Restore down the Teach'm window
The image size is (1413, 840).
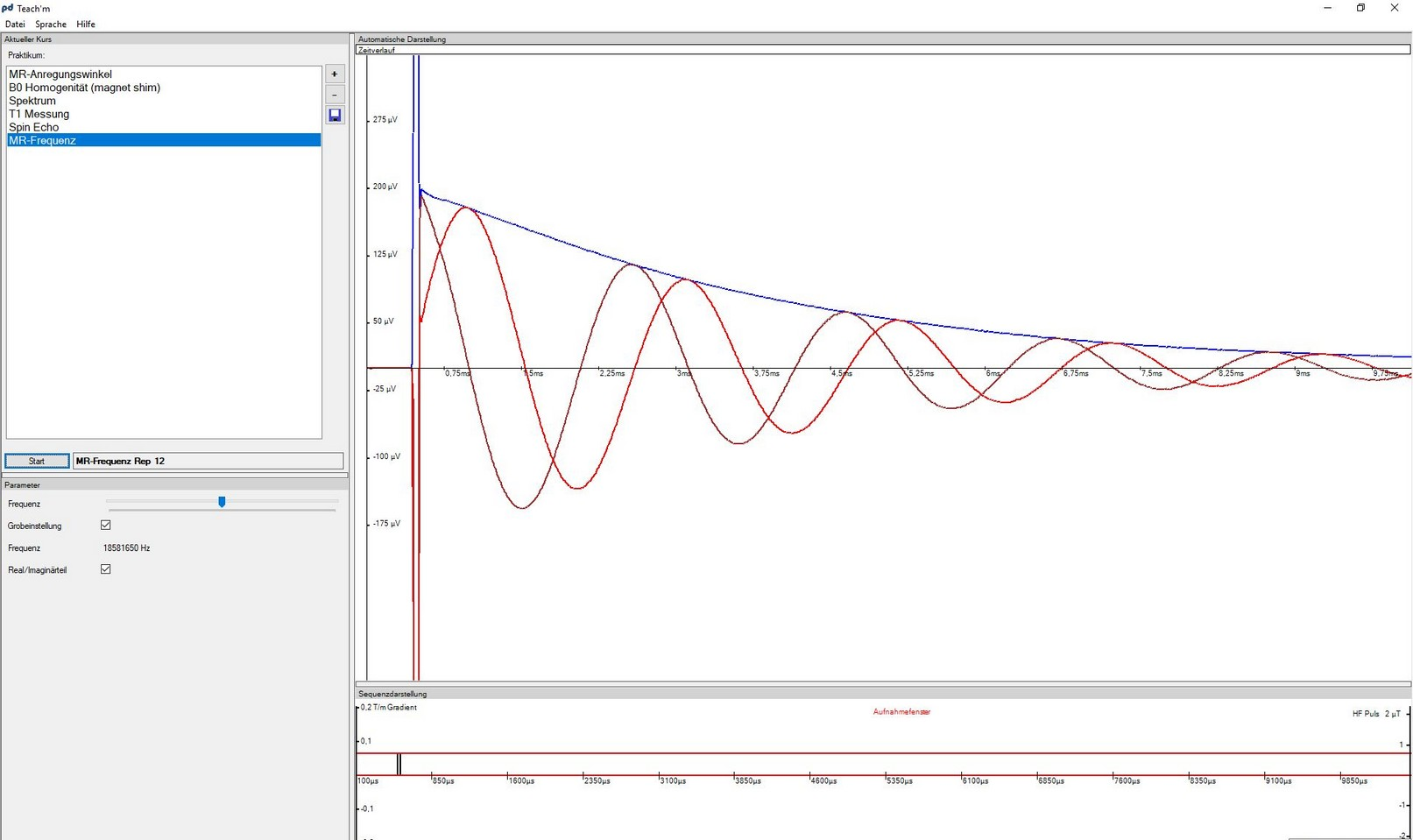(x=1360, y=8)
